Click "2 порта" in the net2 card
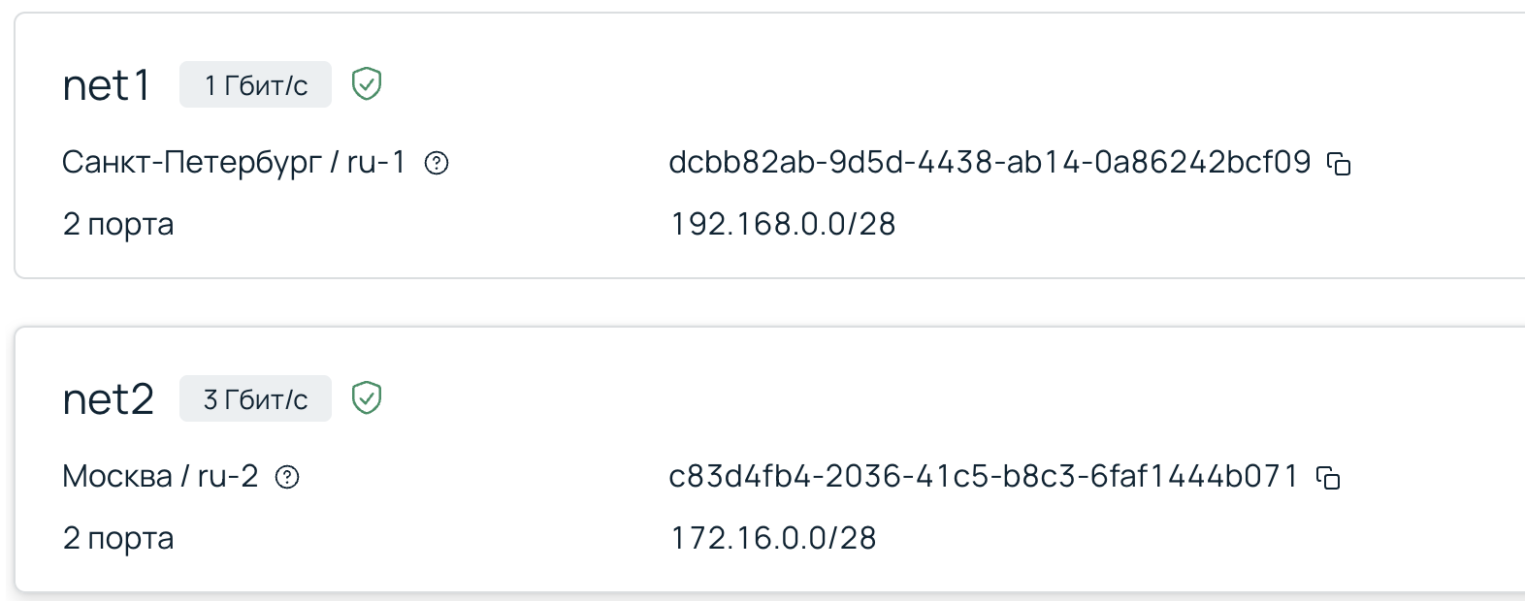The width and height of the screenshot is (1525, 601). tap(118, 538)
